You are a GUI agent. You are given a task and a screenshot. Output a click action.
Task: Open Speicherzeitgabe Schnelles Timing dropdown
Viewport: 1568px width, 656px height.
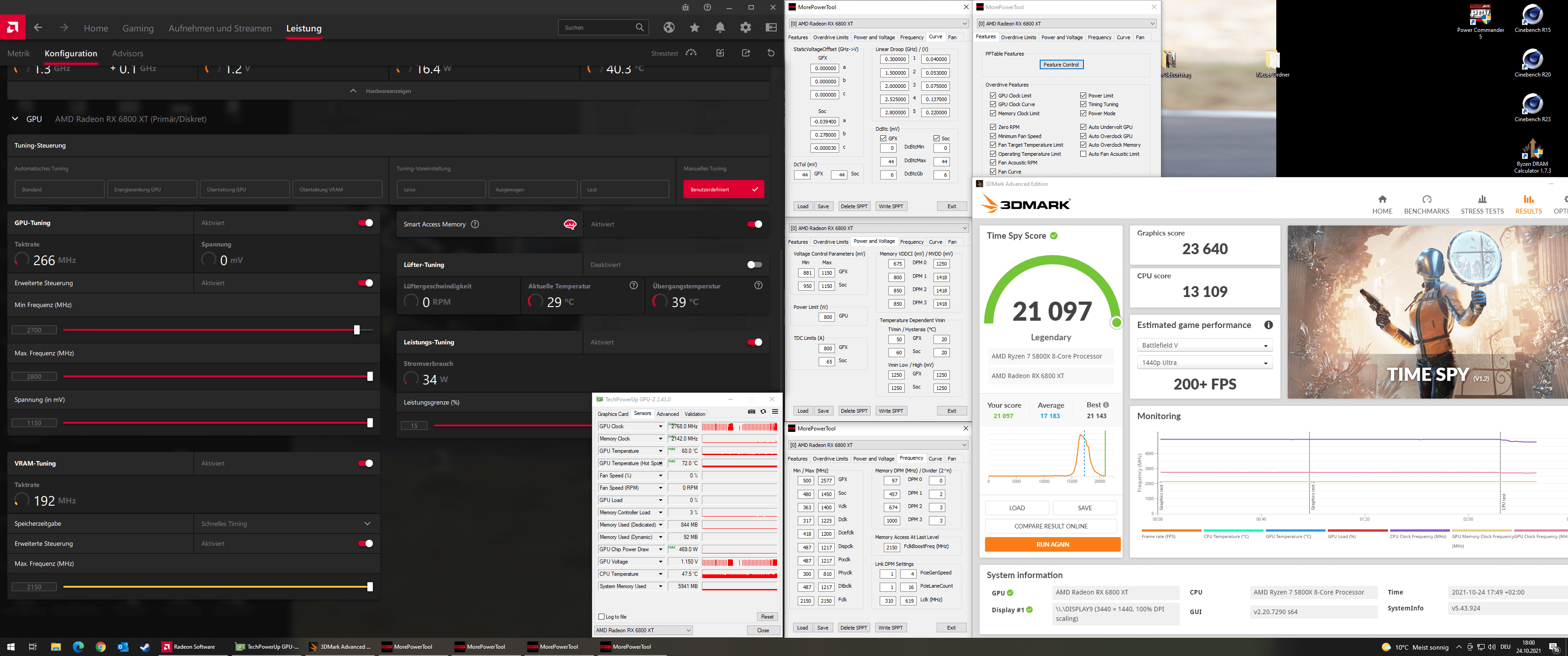click(367, 523)
